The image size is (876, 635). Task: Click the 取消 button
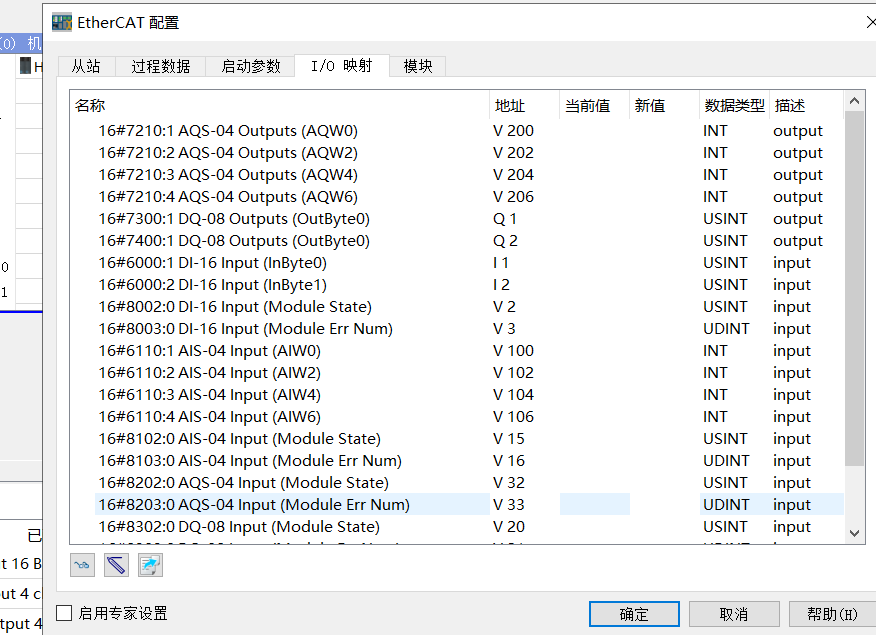click(x=734, y=614)
